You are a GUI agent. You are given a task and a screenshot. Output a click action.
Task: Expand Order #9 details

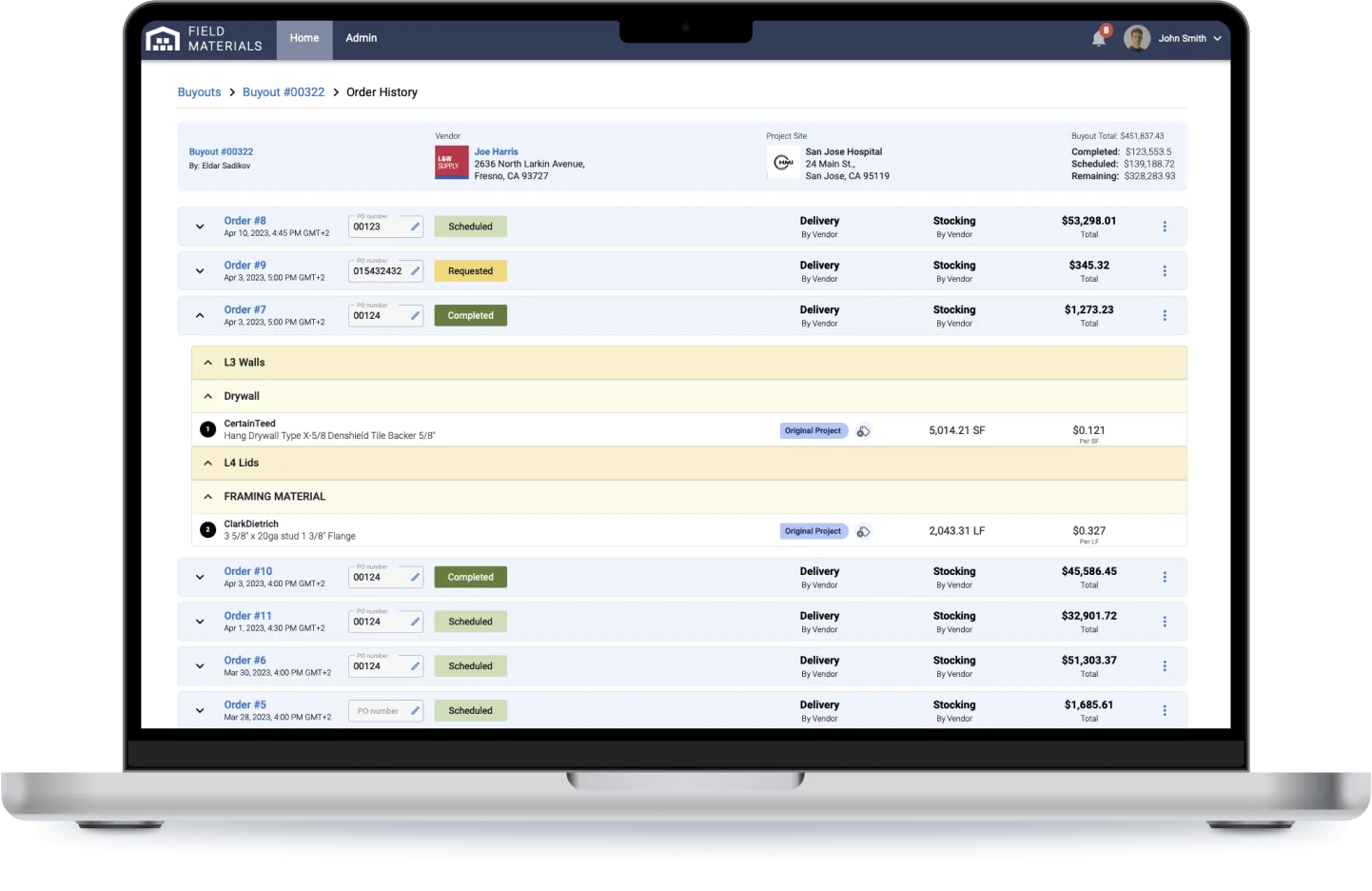point(200,270)
